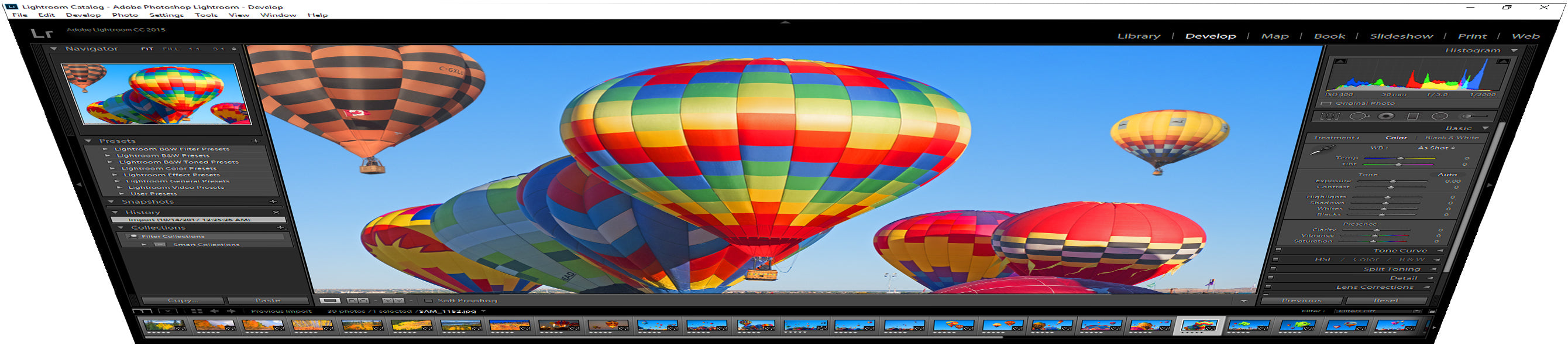
Task: Add a new preset with plus icon
Action: [256, 141]
